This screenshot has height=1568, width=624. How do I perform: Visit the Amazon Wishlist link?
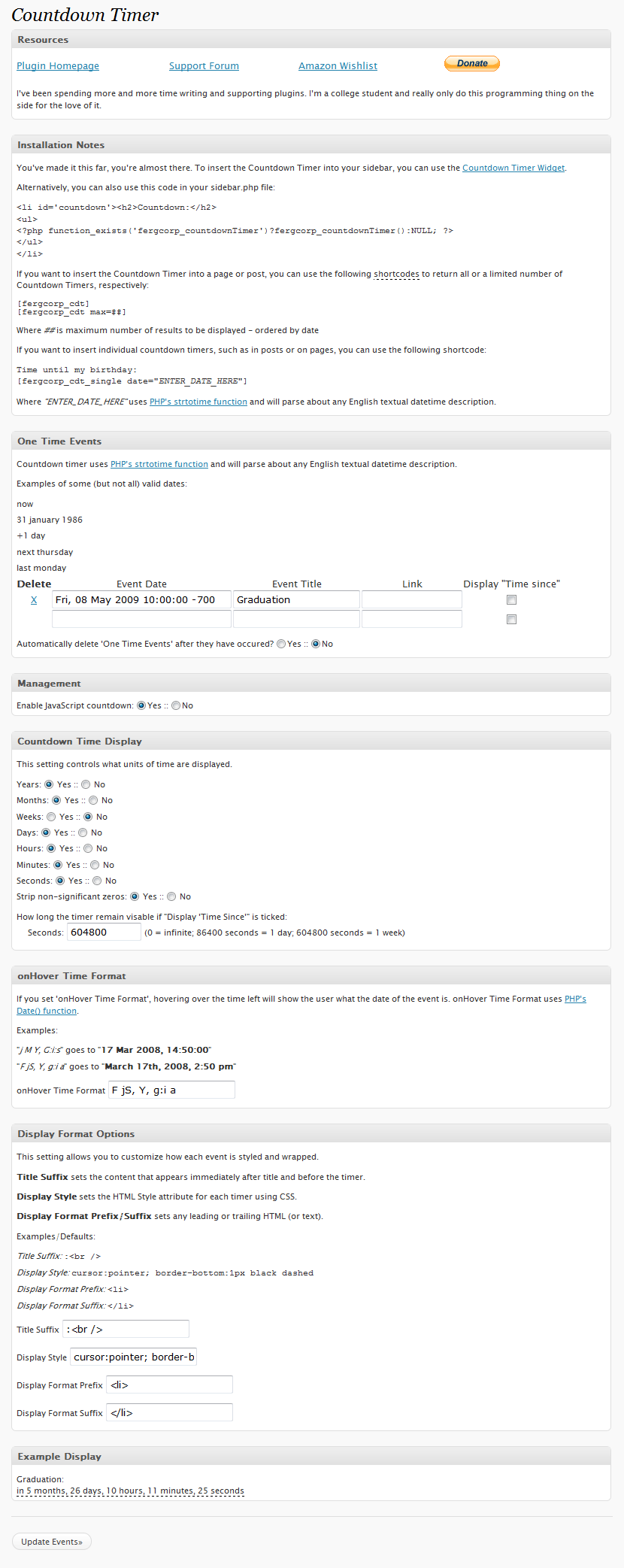[x=338, y=66]
